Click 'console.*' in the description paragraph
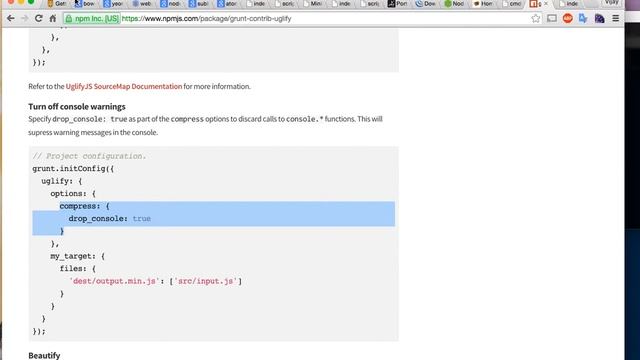Screen dimensions: 640x360 [304, 119]
